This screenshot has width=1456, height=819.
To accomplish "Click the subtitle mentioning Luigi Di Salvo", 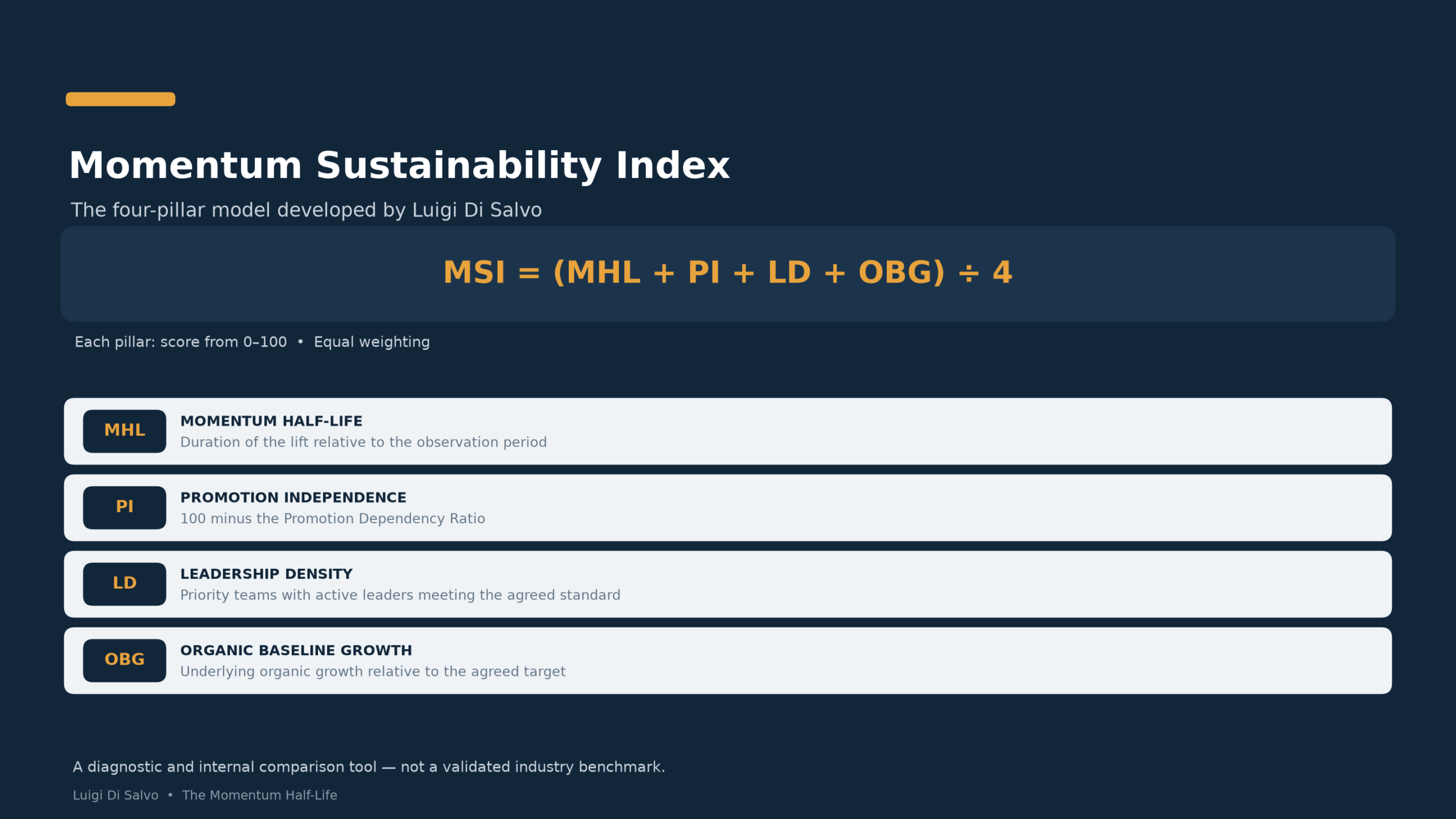I will point(306,210).
